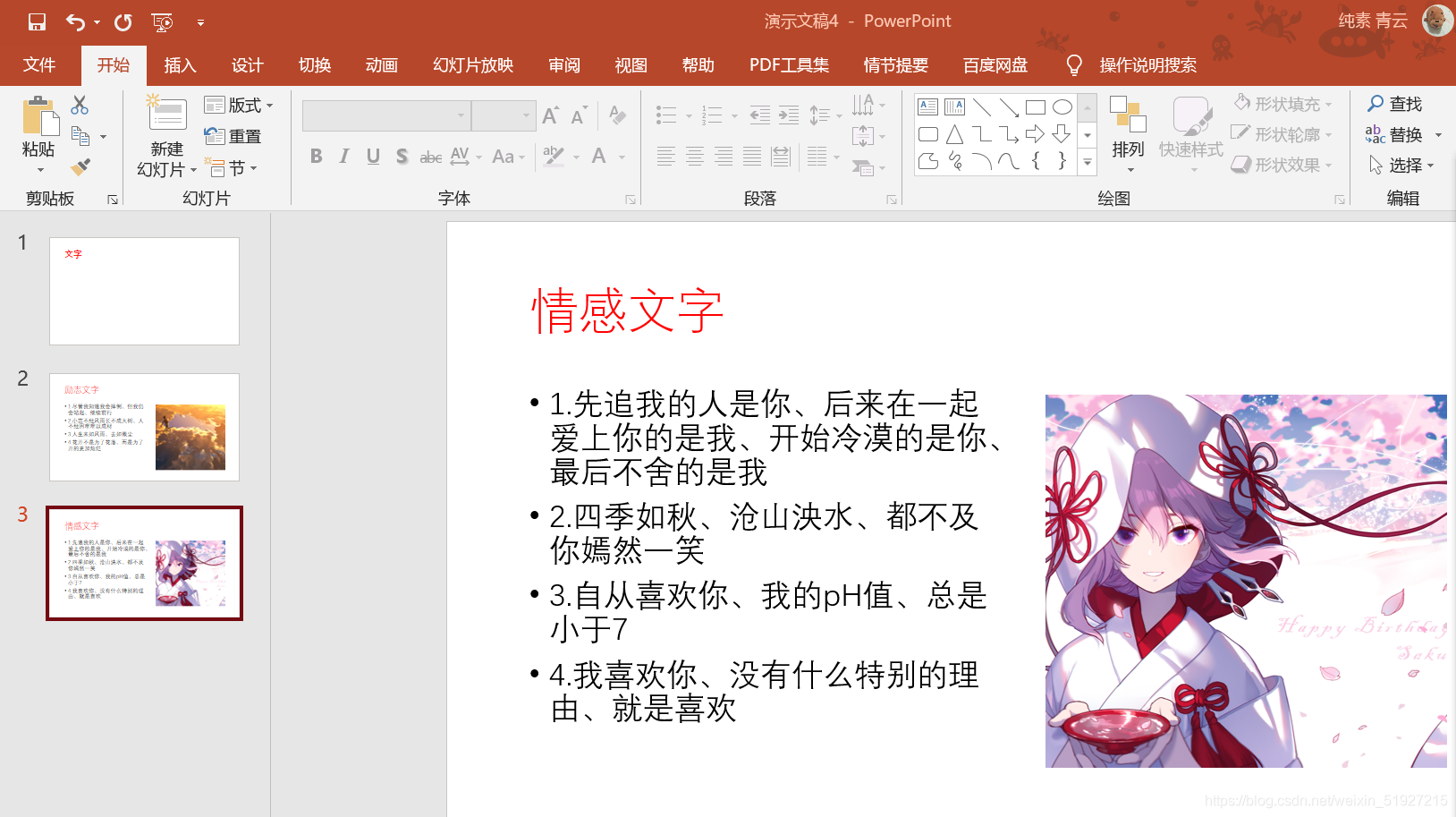Click Decrease Font Size icon
1456x817 pixels.
coord(579,115)
